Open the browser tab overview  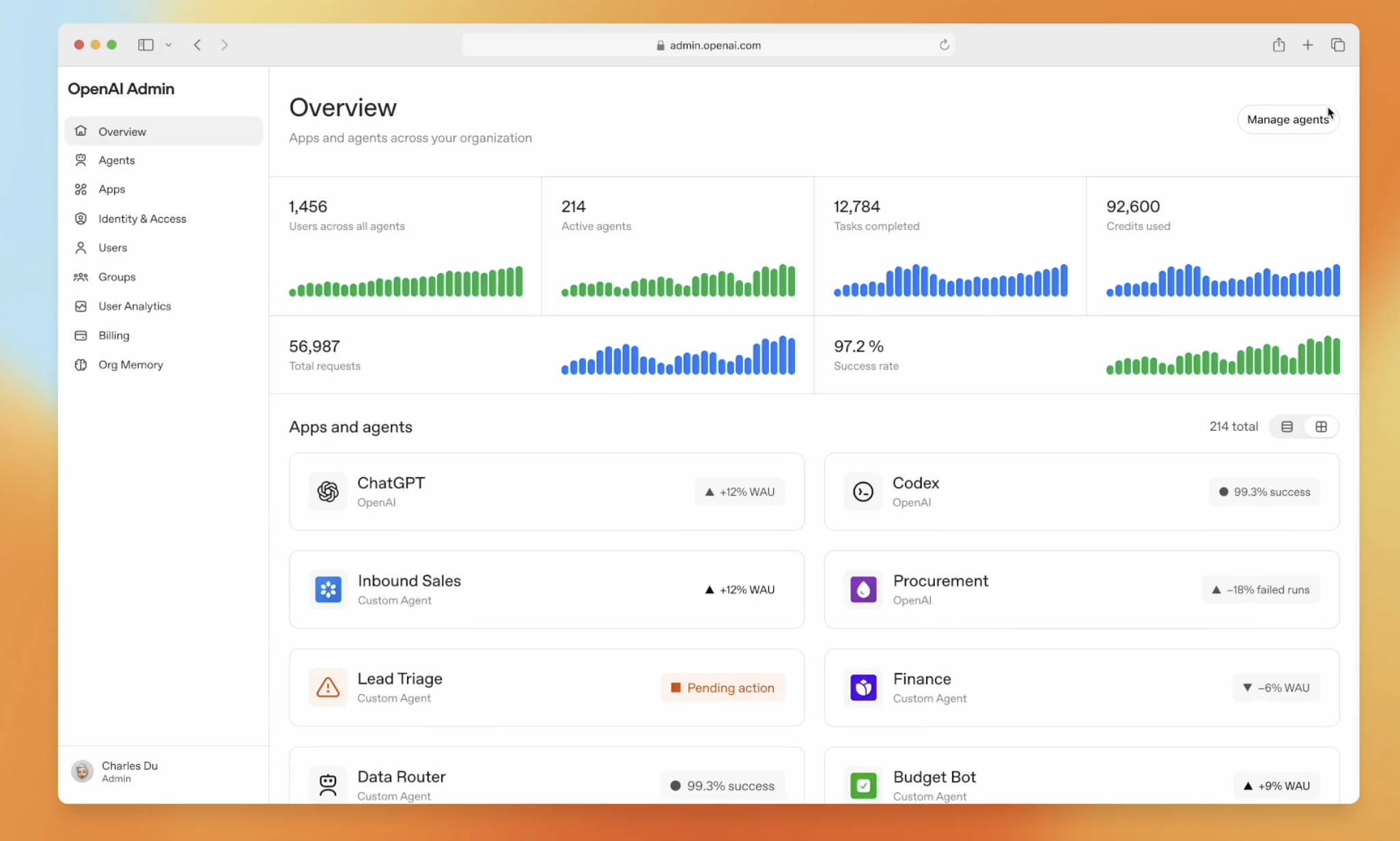1337,45
